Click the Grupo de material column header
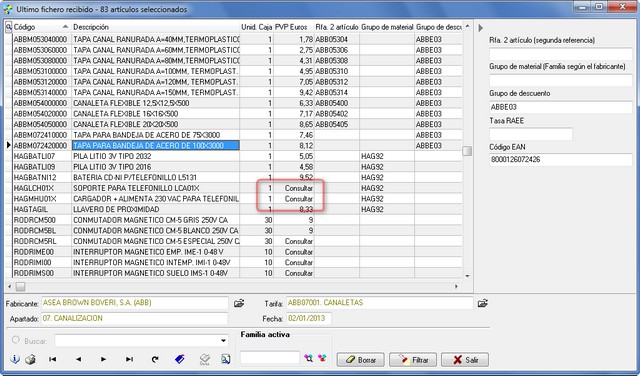 (387, 27)
